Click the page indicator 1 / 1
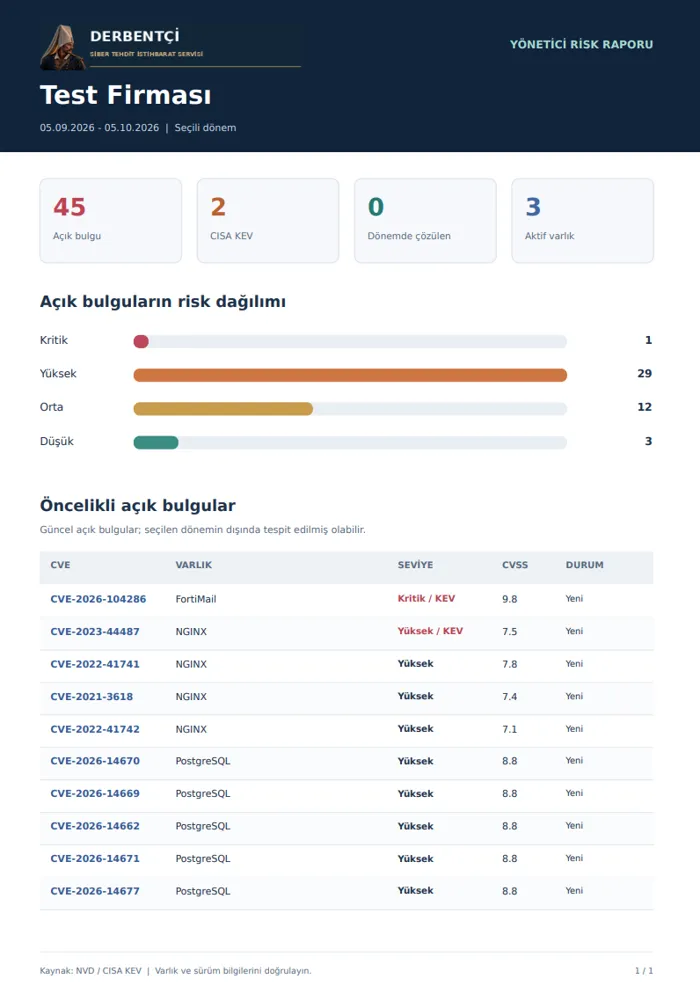The image size is (700, 1008). point(644,971)
